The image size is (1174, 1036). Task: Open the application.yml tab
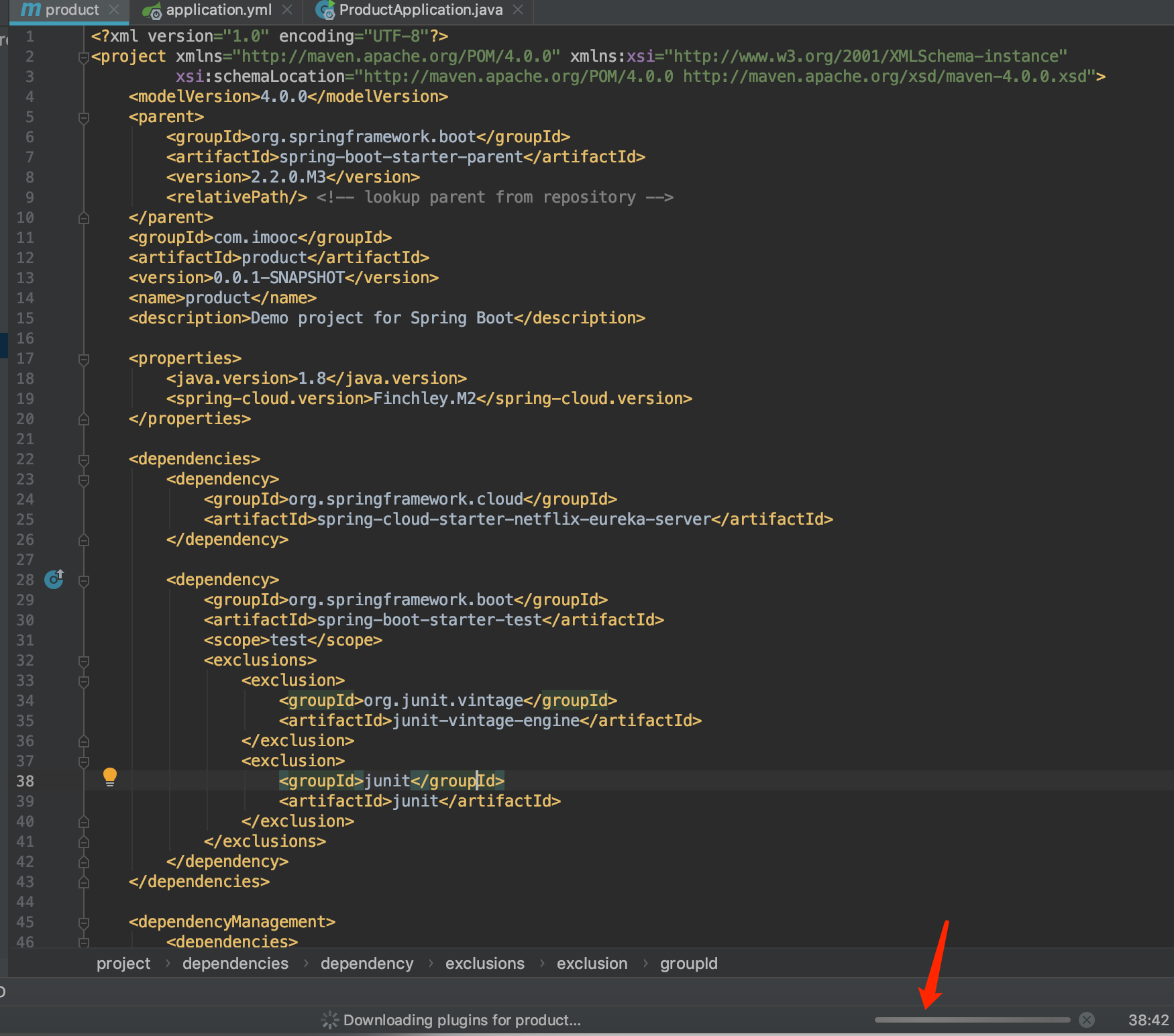click(219, 10)
